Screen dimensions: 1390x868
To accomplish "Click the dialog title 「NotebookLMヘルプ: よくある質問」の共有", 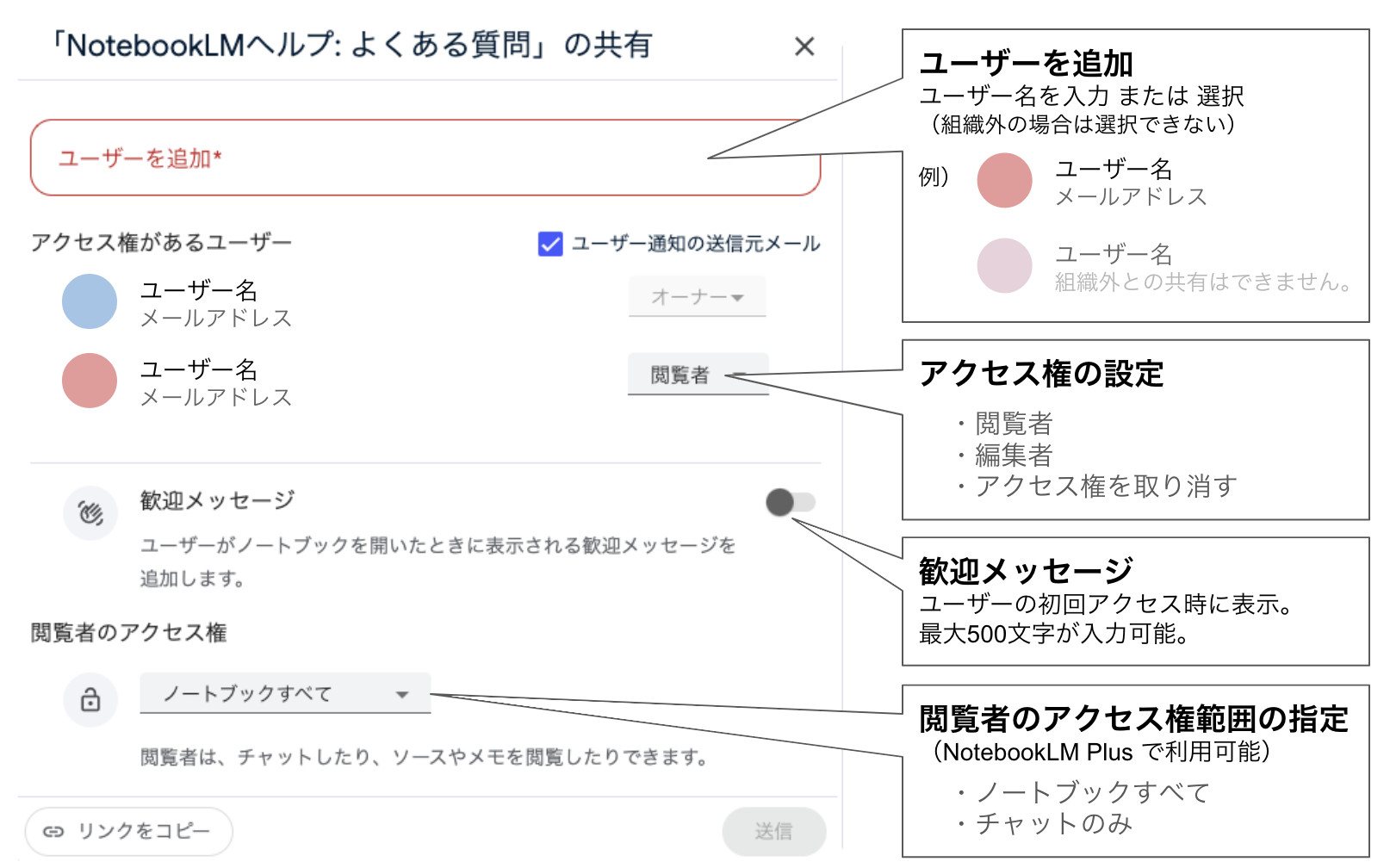I will click(x=351, y=45).
